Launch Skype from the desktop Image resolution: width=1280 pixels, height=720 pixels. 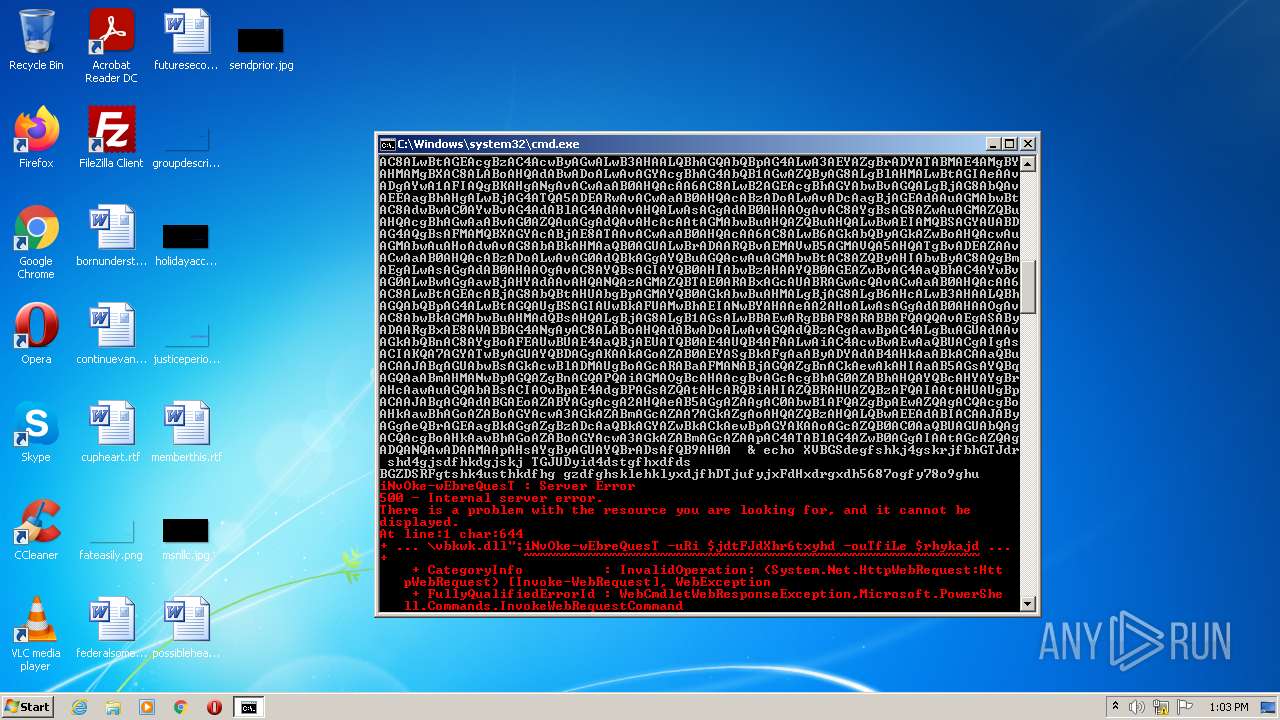[x=36, y=432]
